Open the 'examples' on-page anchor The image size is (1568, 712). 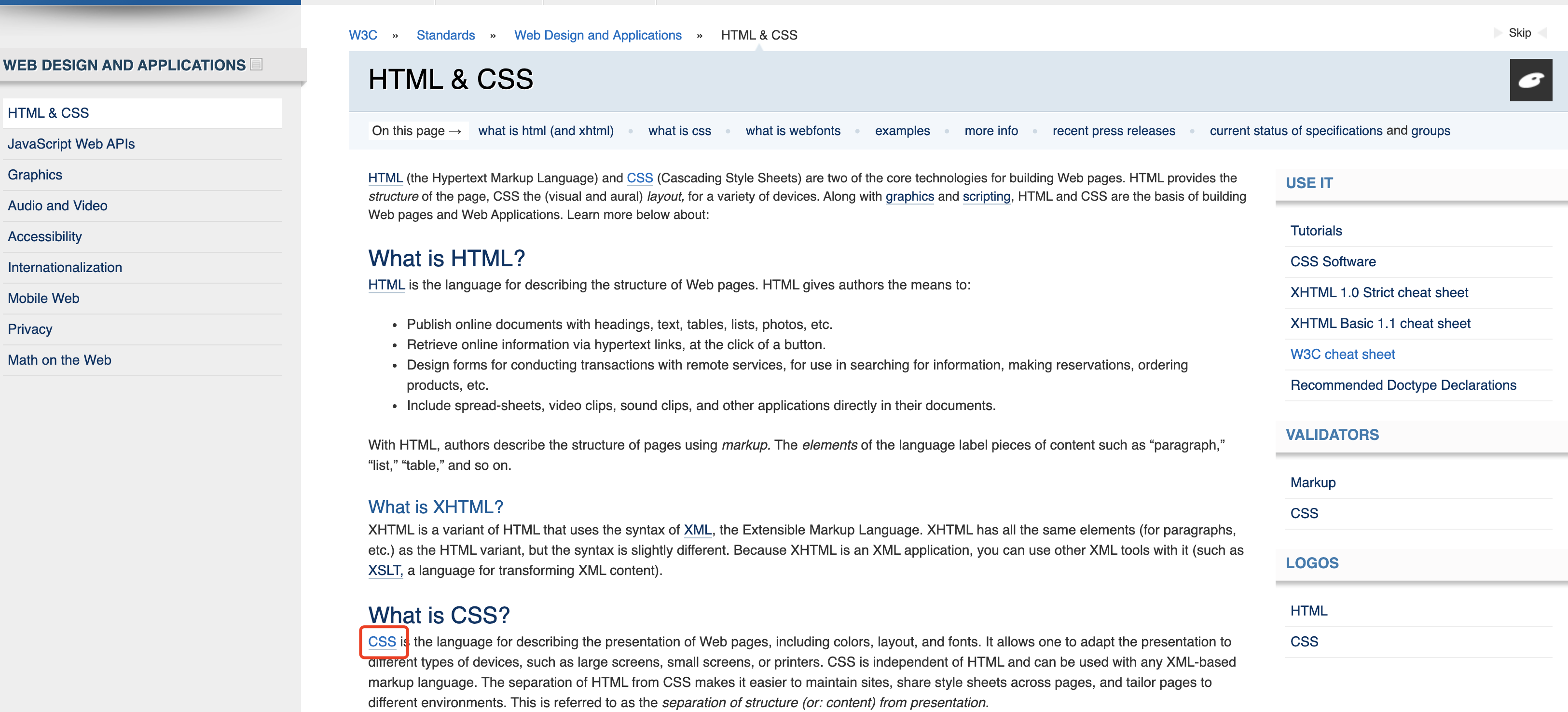(x=902, y=131)
